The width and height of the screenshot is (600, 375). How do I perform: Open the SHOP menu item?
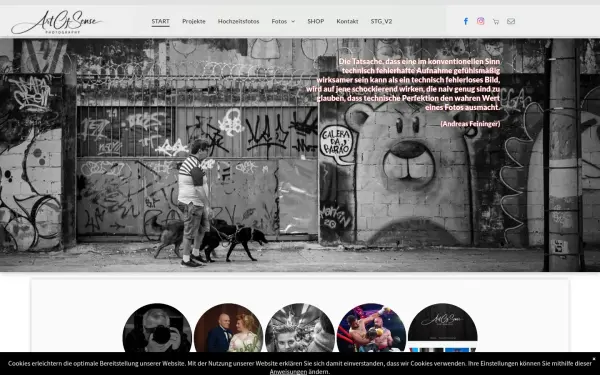pos(316,21)
